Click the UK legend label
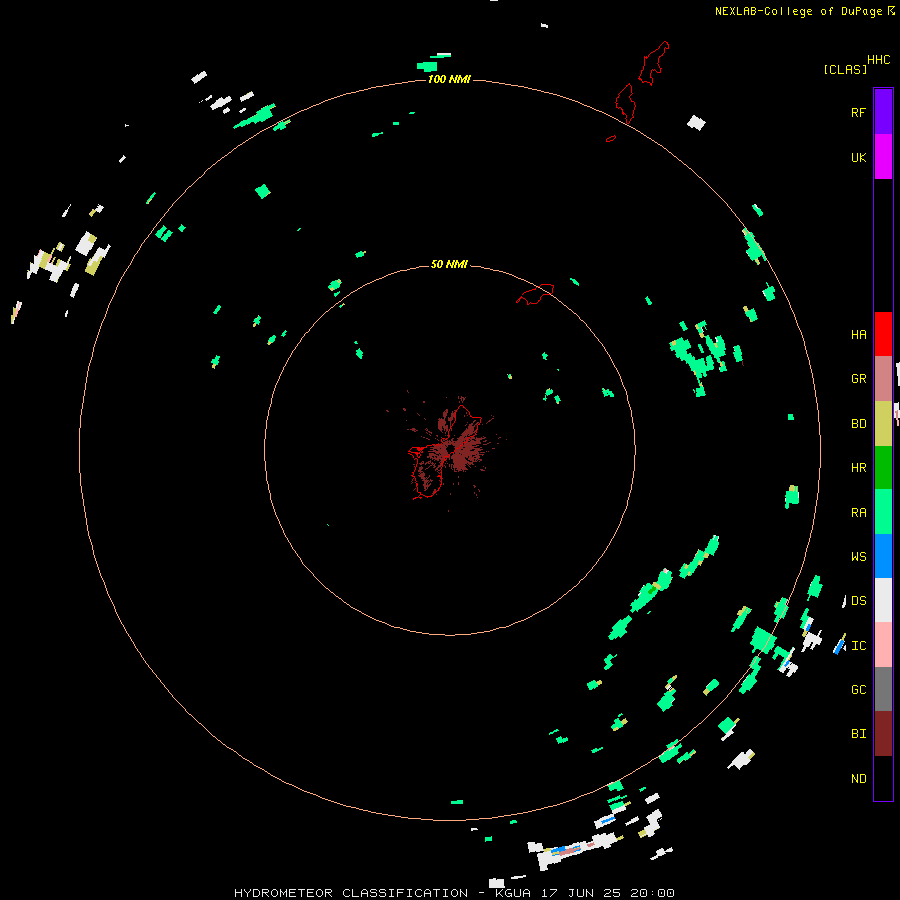 pyautogui.click(x=859, y=157)
